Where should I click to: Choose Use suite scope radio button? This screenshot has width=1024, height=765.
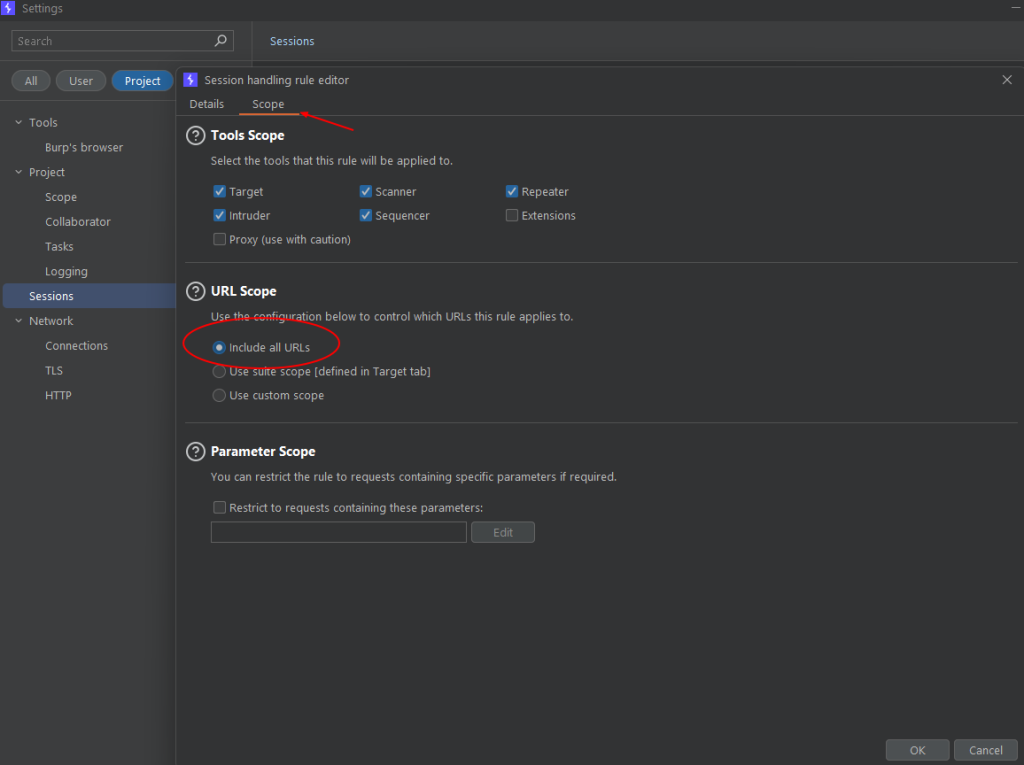point(219,372)
